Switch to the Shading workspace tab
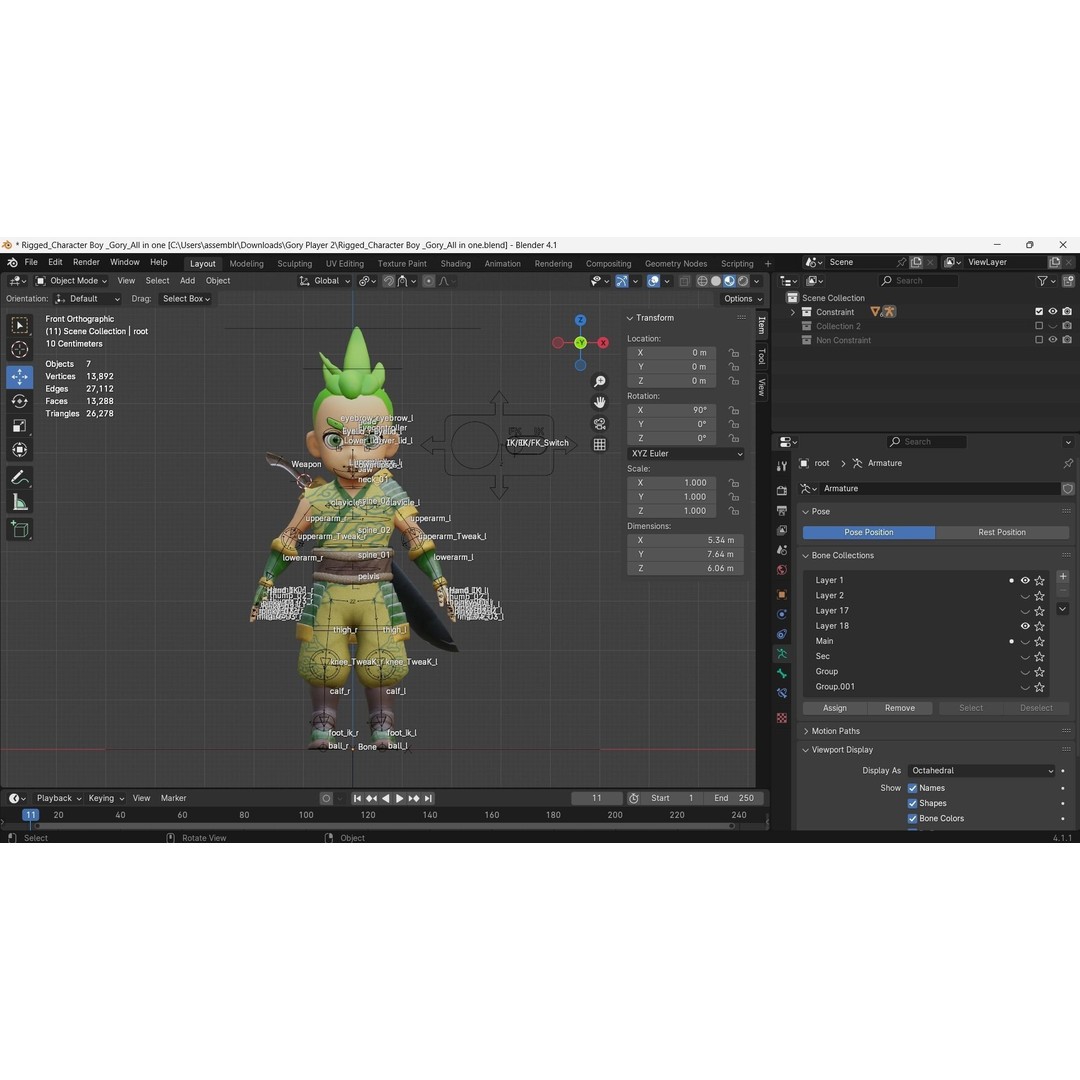 pos(455,264)
